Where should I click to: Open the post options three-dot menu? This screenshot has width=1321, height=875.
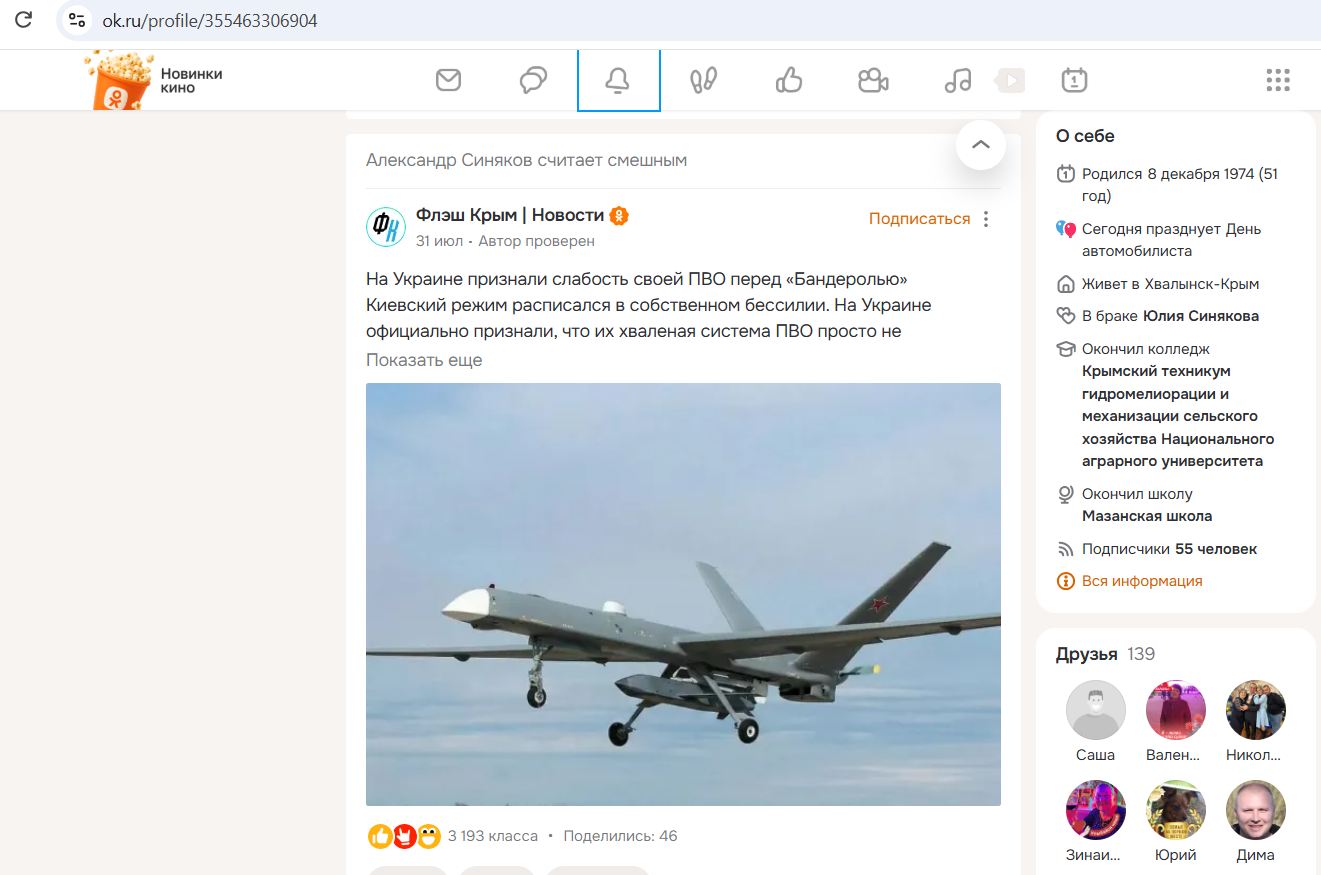(987, 219)
